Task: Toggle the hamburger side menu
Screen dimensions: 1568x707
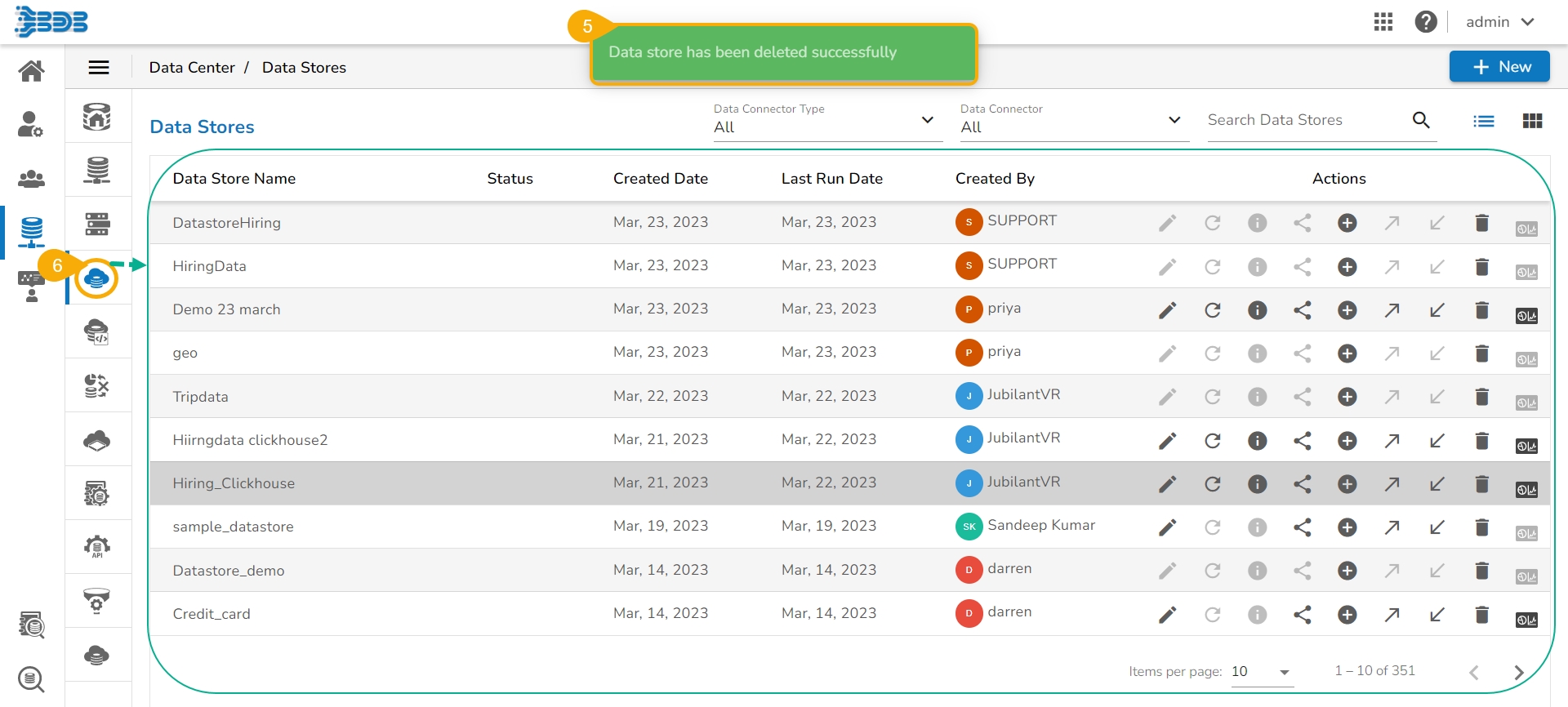Action: coord(99,68)
